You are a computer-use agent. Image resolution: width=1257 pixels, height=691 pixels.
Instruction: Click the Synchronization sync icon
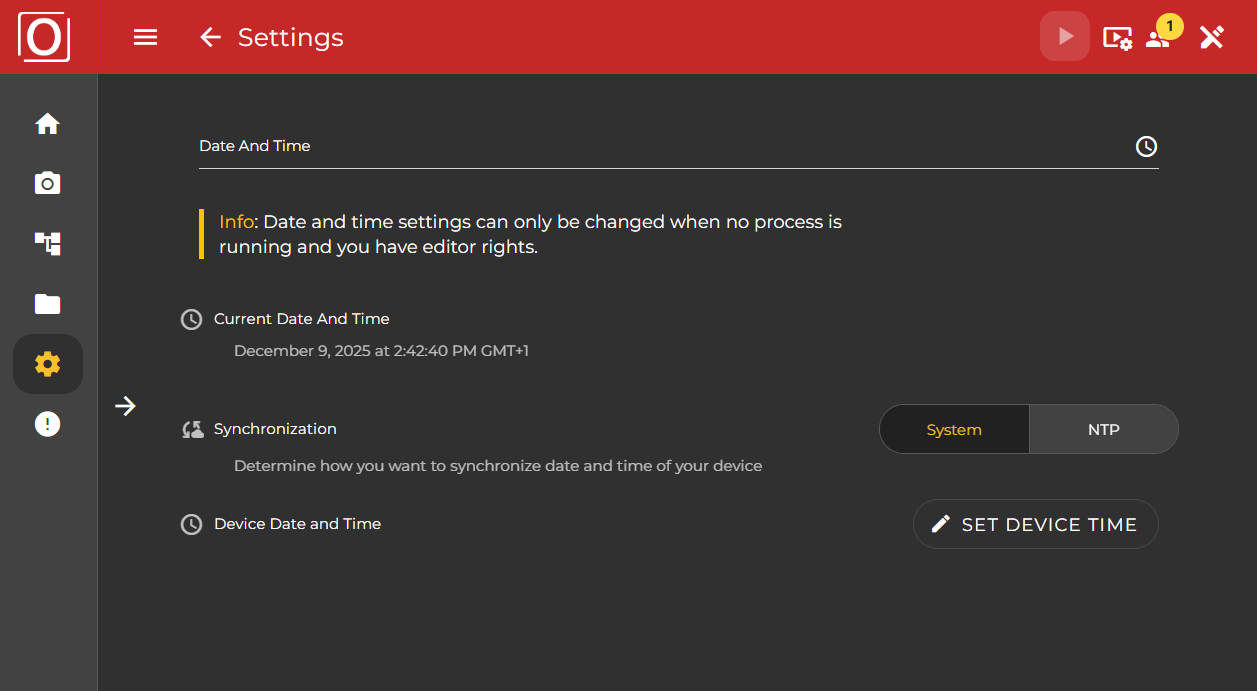pyautogui.click(x=191, y=428)
